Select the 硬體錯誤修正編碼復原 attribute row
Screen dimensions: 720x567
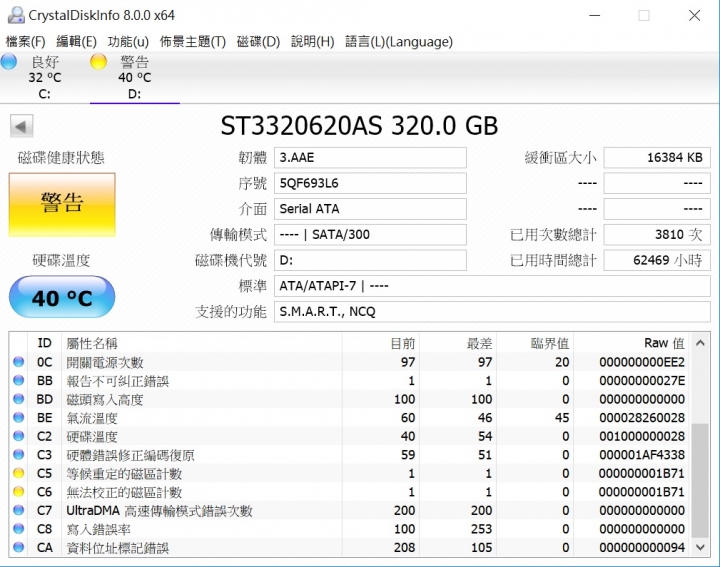349,455
